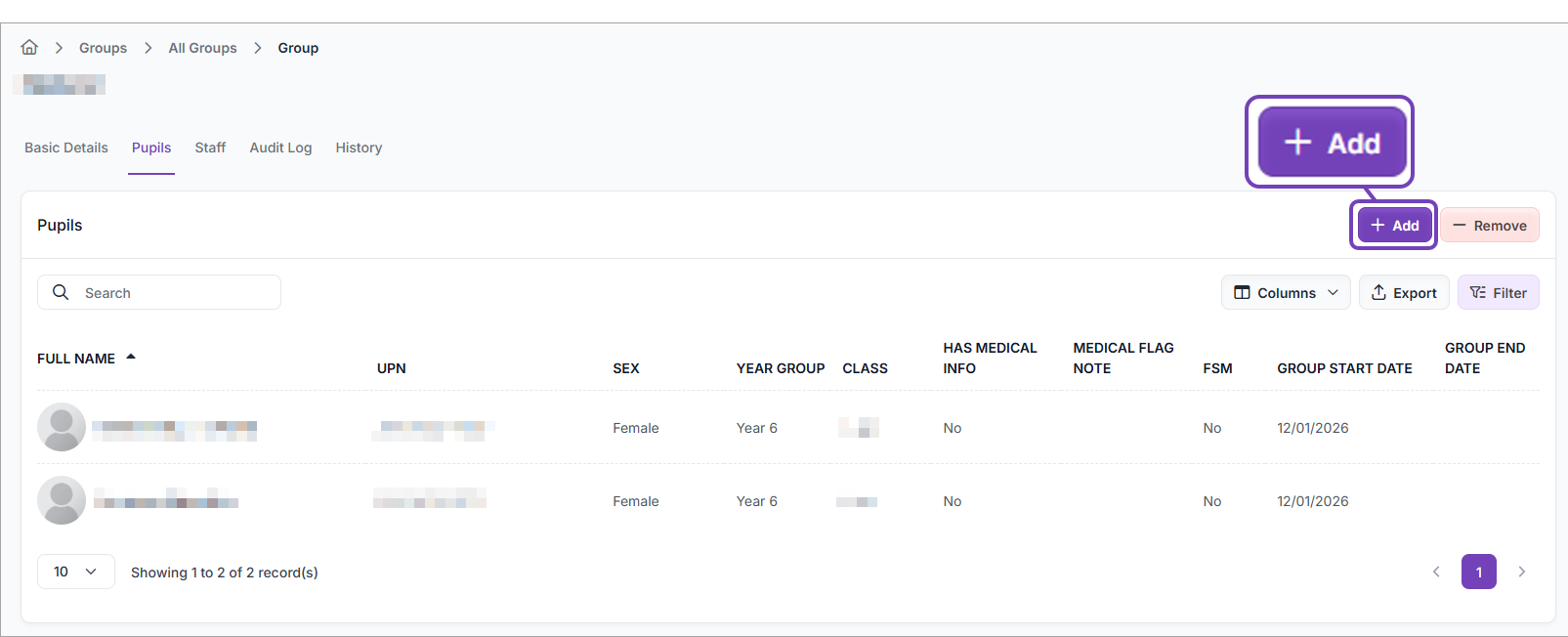The height and width of the screenshot is (637, 1568).
Task: Export the pupils list
Action: 1403,292
